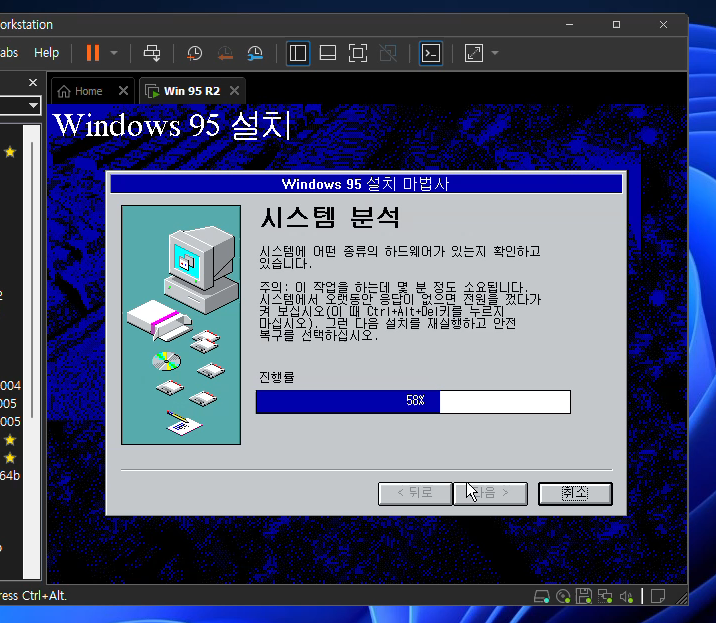Toggle the library sidebar panel

298,53
